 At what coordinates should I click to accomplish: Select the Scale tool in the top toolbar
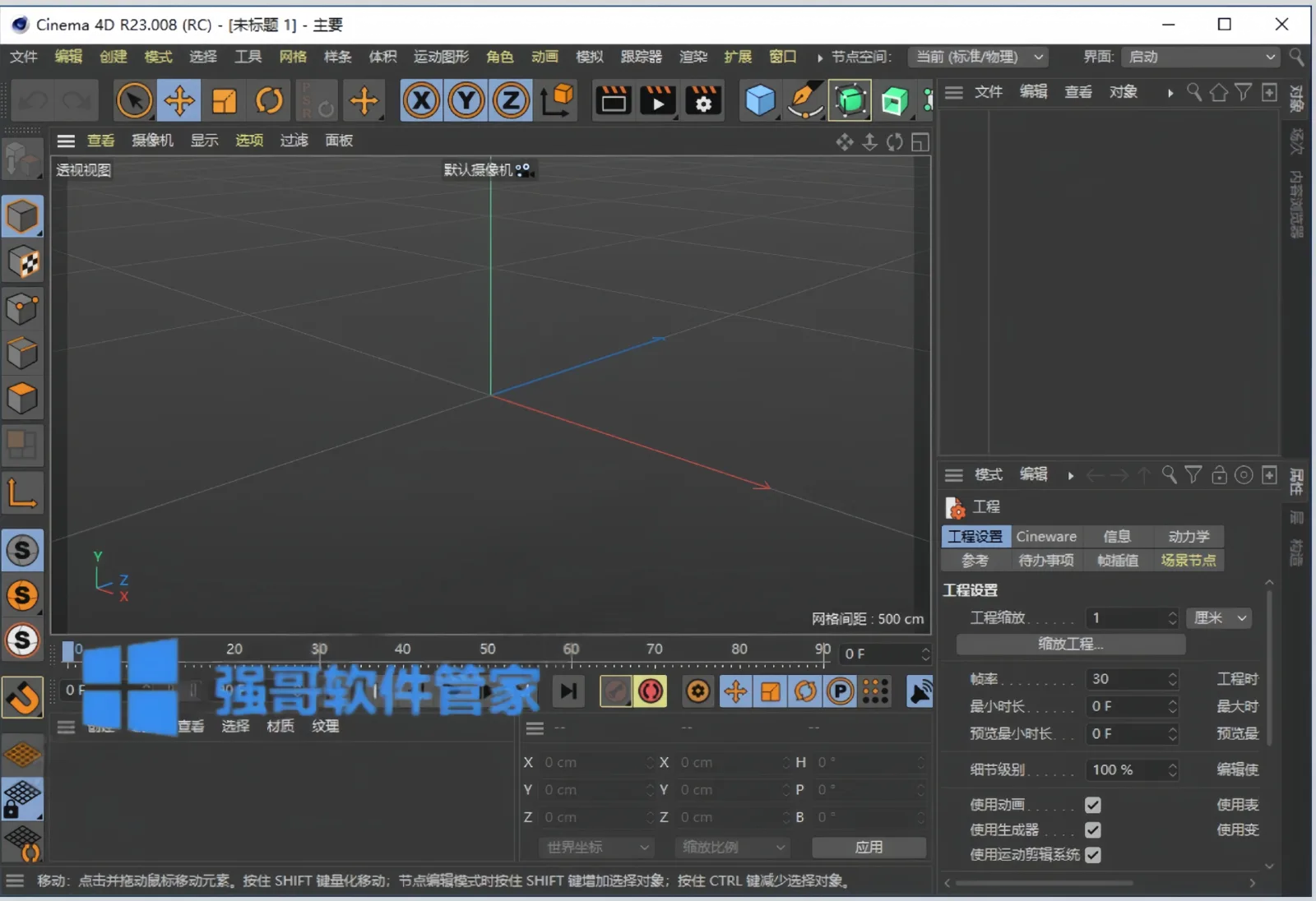point(225,101)
